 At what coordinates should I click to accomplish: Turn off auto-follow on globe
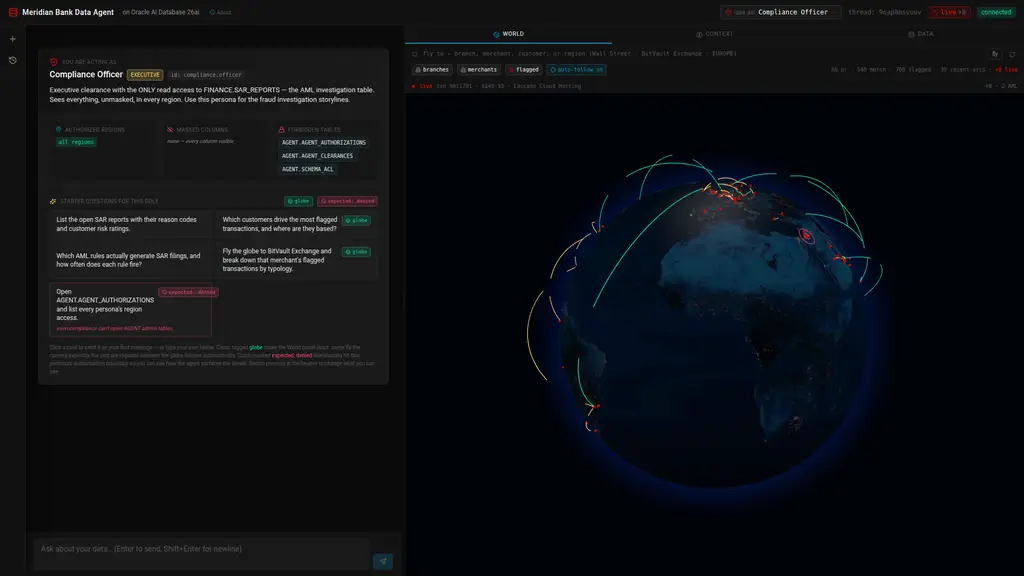point(577,69)
